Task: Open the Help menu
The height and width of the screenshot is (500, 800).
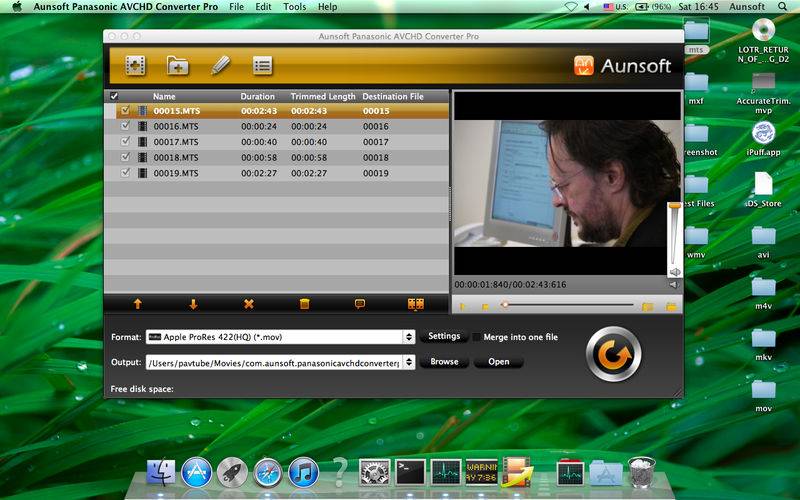Action: [x=327, y=7]
